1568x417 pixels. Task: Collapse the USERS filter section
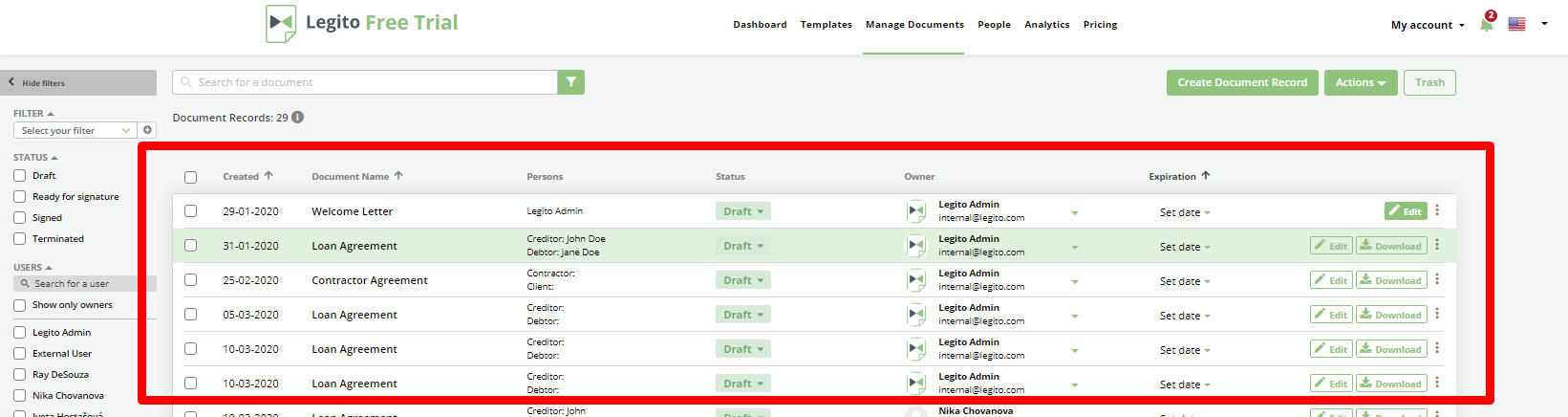point(32,267)
